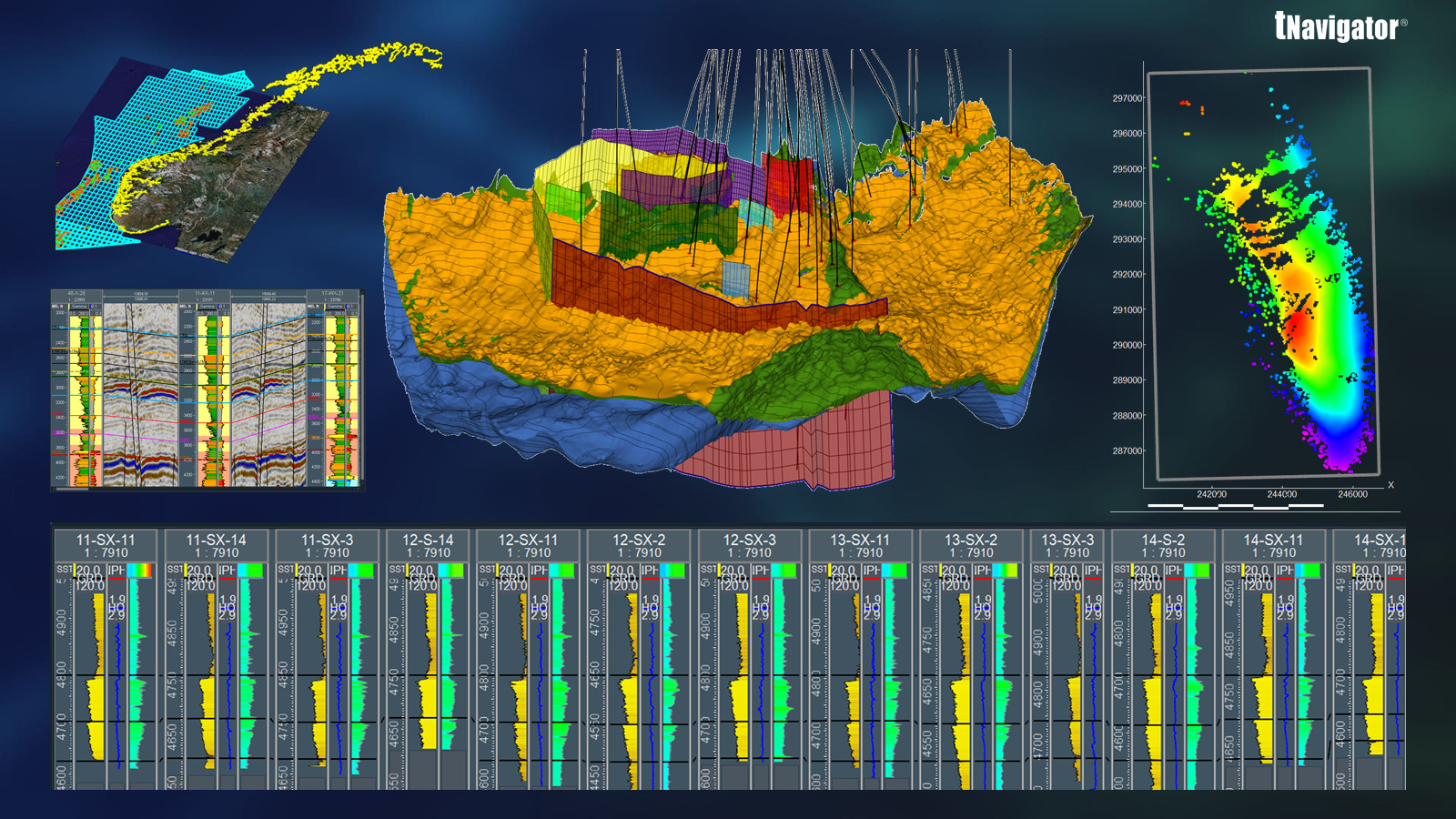Click the Gamma track header of well 48-X-28
1456x819 pixels.
[79, 307]
